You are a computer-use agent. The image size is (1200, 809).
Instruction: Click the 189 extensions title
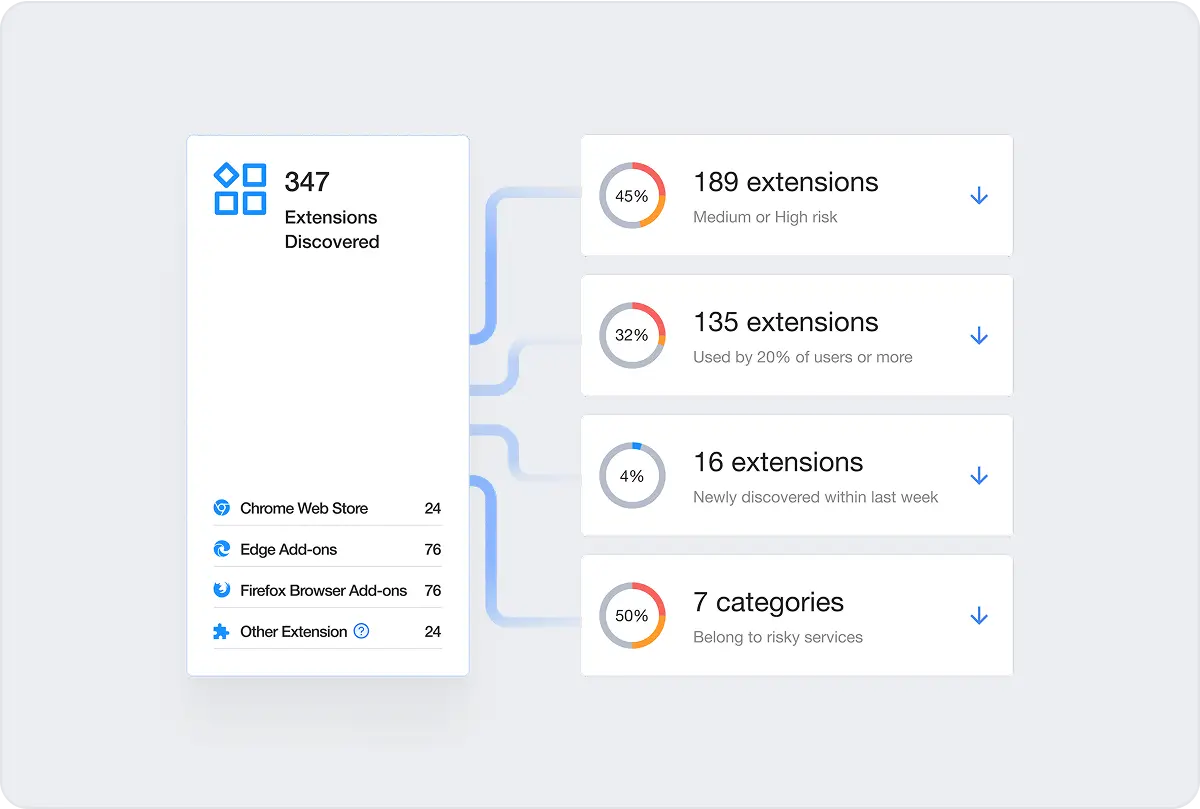pyautogui.click(x=786, y=182)
